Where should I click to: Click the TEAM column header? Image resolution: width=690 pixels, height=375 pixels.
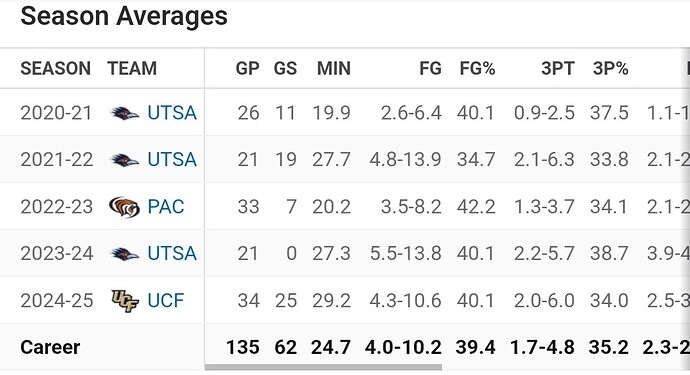coord(132,69)
